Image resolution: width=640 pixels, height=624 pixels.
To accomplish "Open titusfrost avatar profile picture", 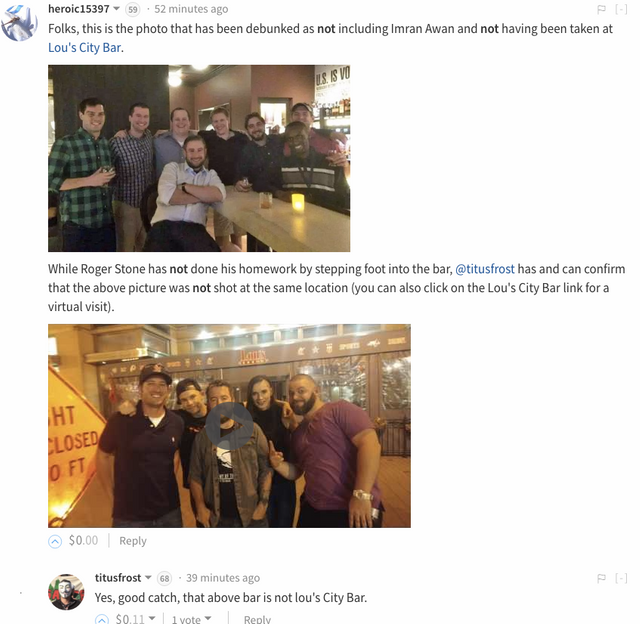I will pyautogui.click(x=67, y=592).
